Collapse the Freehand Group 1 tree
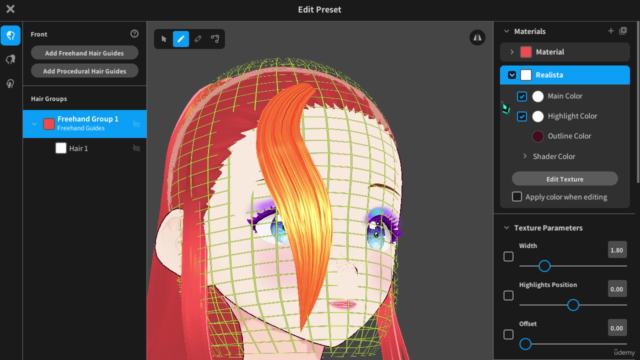 click(x=34, y=124)
